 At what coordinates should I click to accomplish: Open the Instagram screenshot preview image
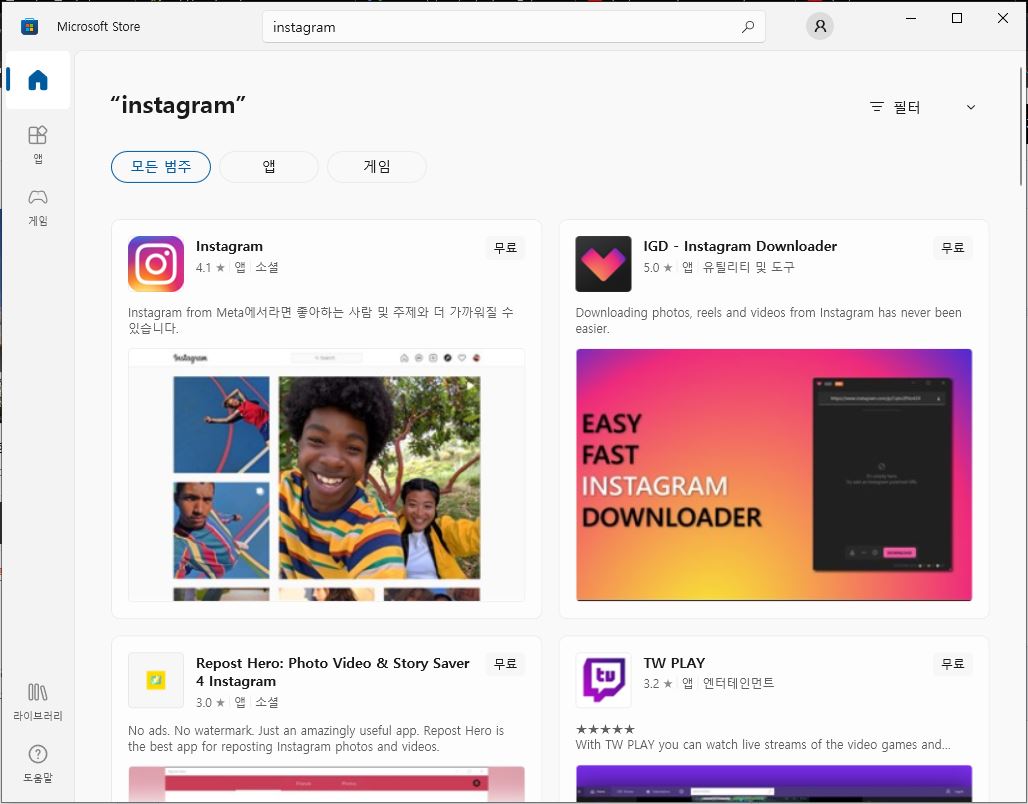click(x=326, y=475)
